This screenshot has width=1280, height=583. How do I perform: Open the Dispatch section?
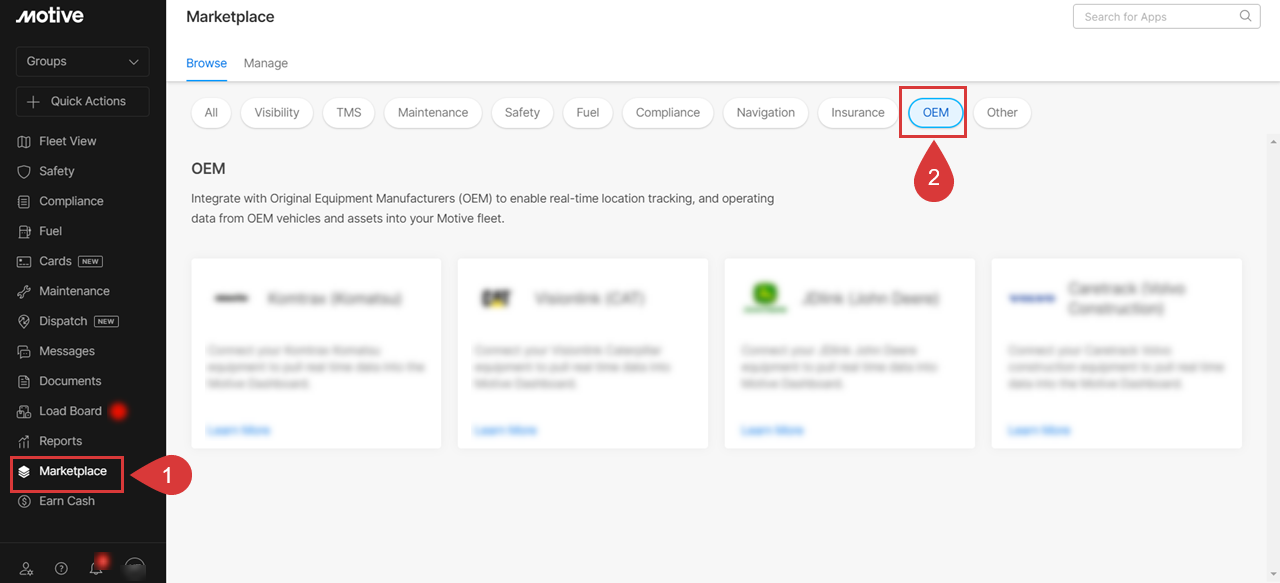[68, 321]
